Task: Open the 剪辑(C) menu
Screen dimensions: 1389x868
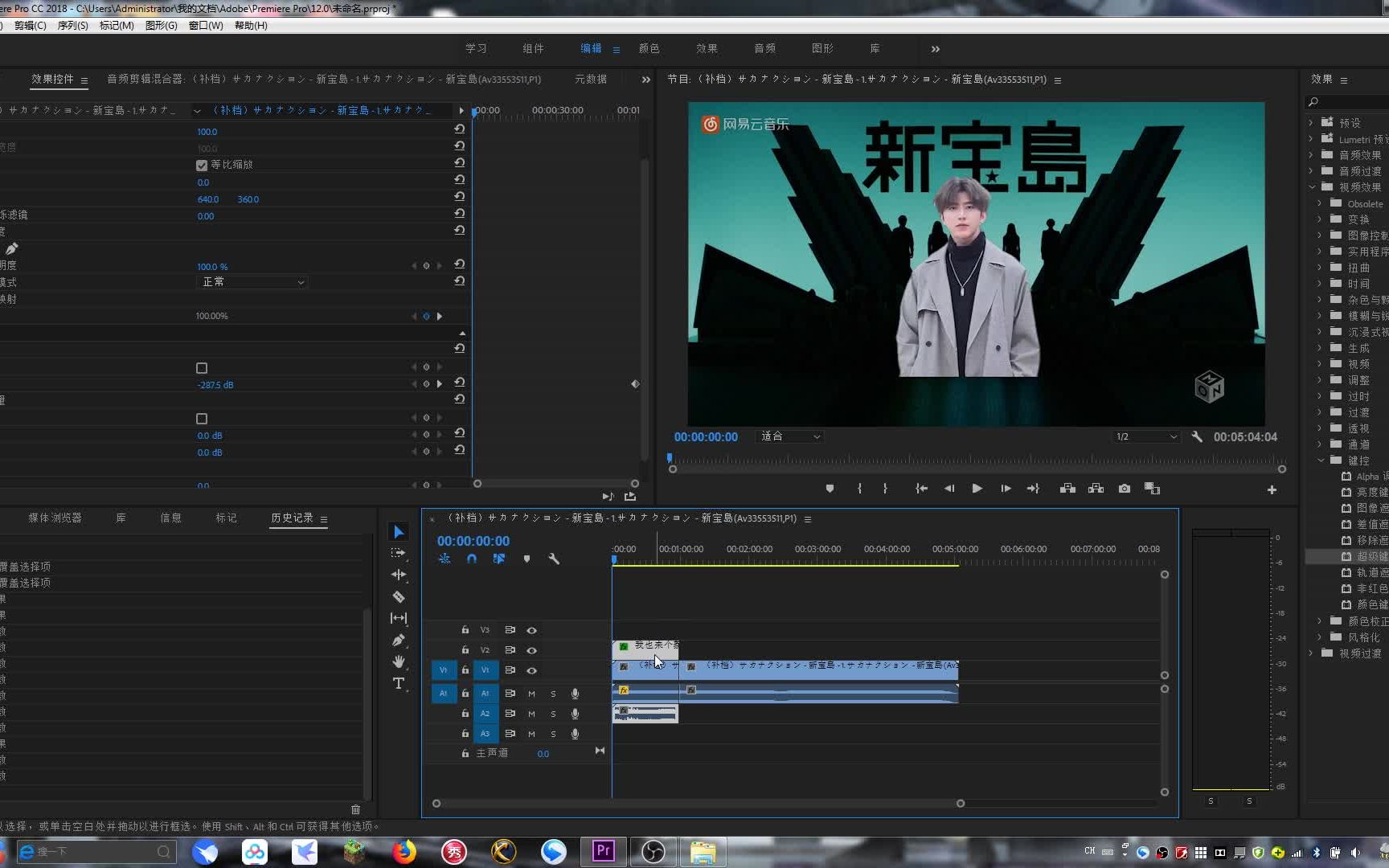Action: [30, 26]
